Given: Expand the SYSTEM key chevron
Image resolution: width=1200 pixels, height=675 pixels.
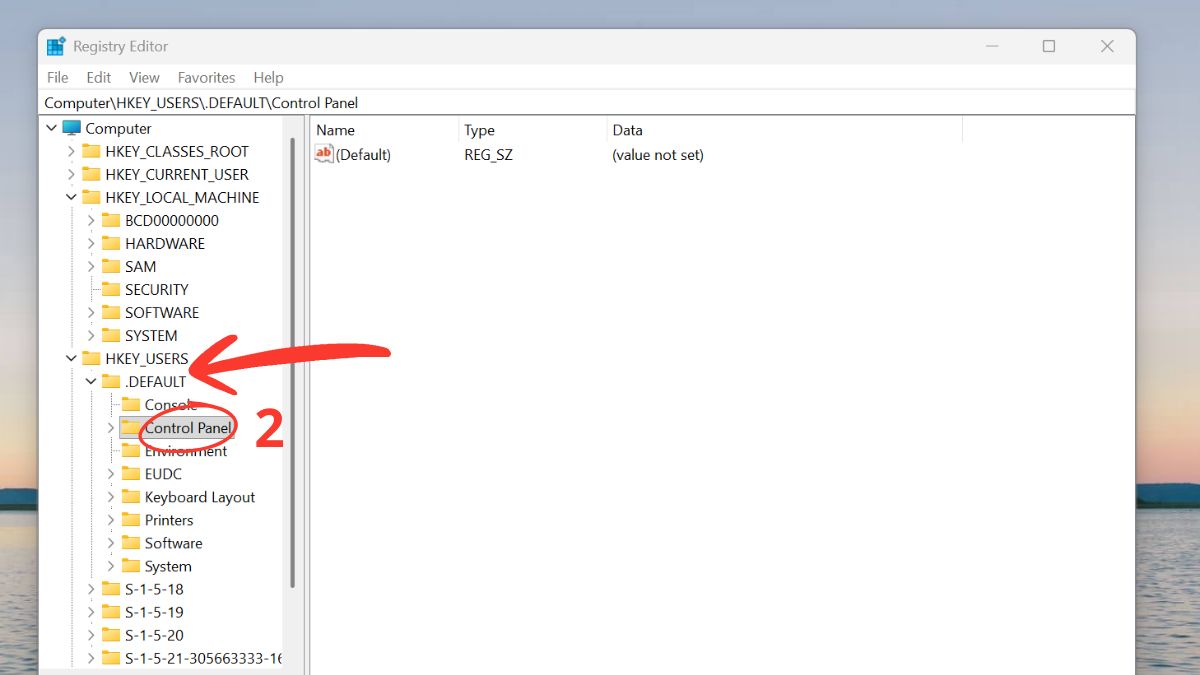Looking at the screenshot, I should point(91,335).
